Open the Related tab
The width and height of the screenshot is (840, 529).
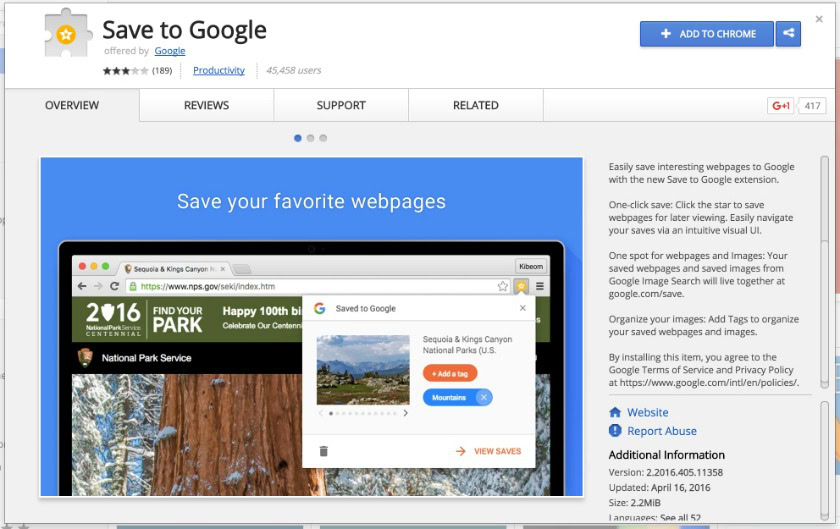tap(476, 105)
